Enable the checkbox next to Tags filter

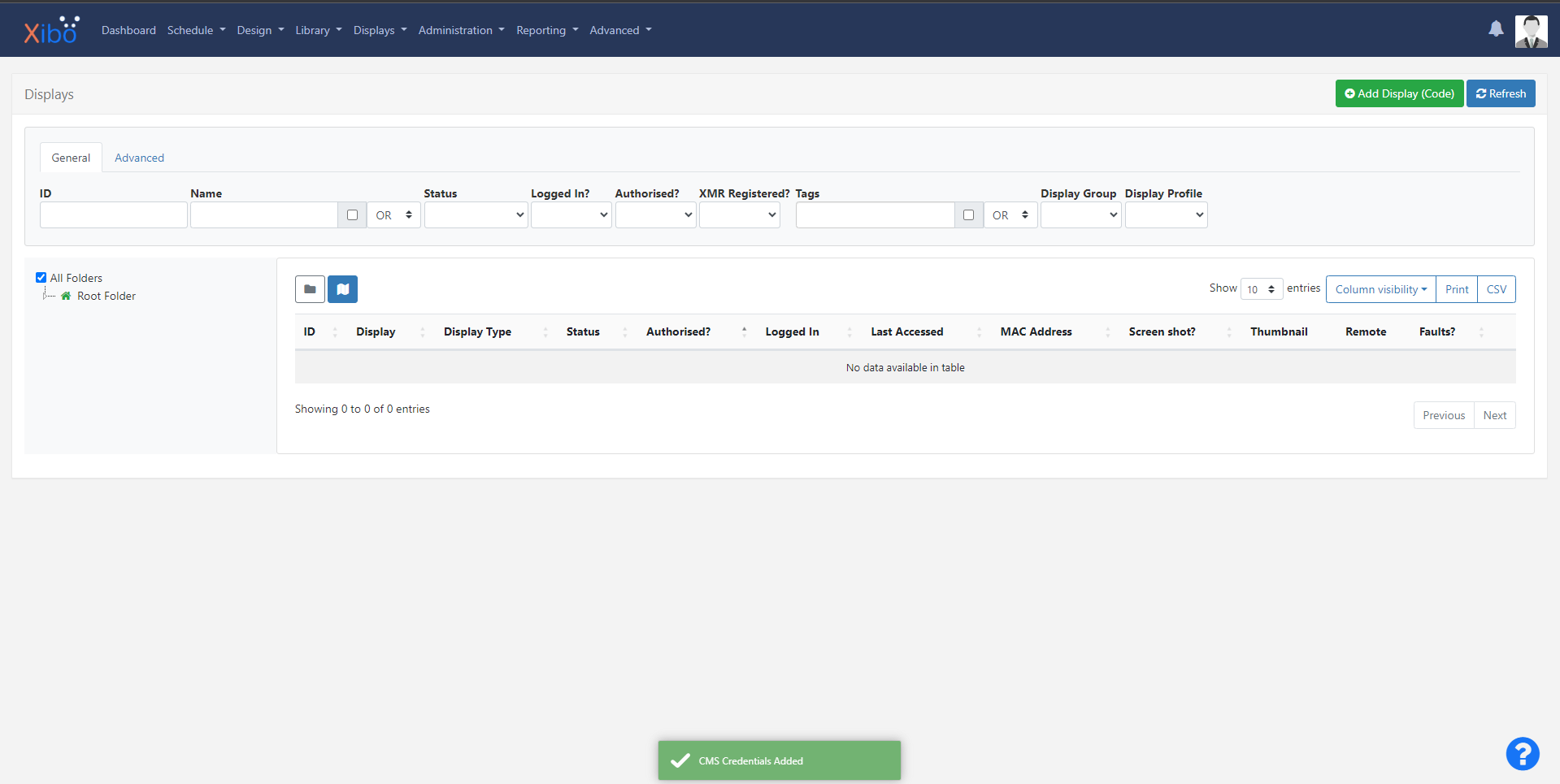click(968, 214)
